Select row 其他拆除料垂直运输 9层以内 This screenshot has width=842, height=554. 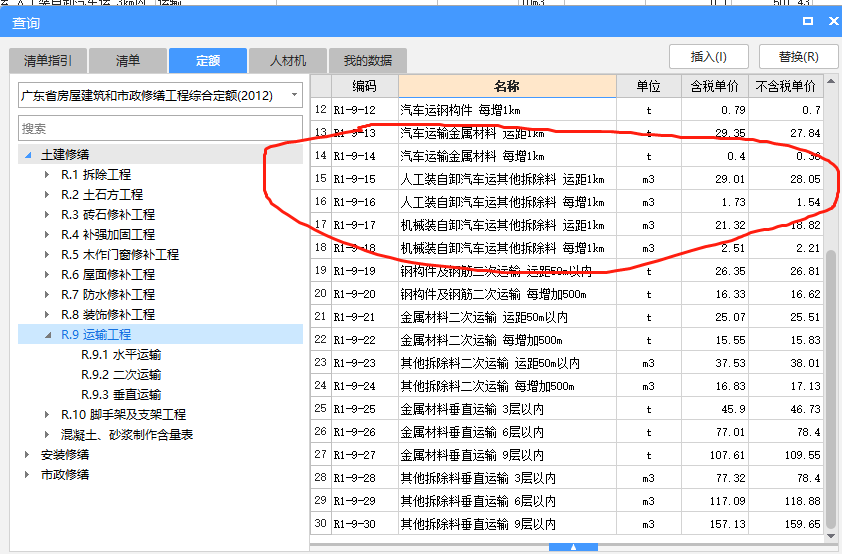pyautogui.click(x=478, y=524)
